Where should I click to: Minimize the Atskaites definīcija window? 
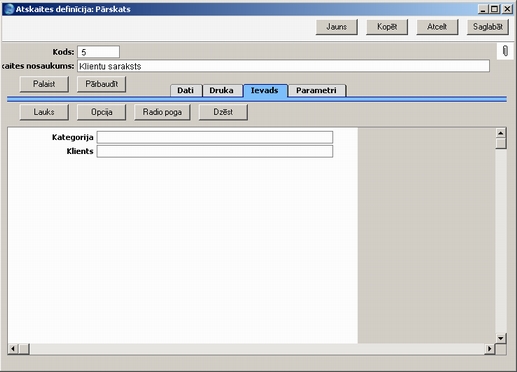(x=483, y=9)
